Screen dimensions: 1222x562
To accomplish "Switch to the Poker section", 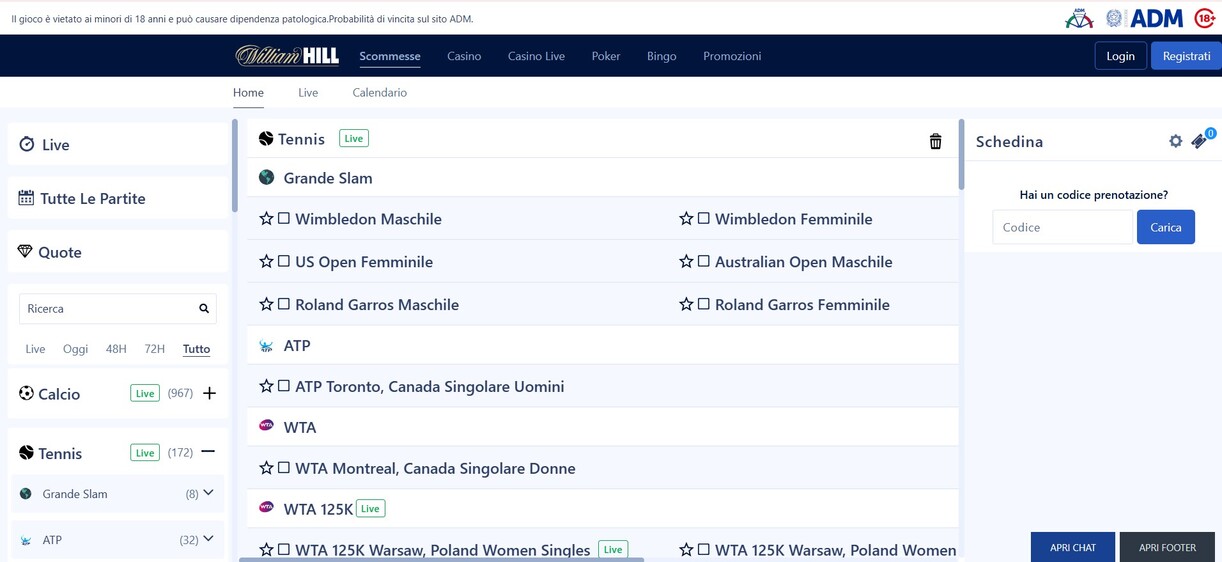I will pos(606,56).
